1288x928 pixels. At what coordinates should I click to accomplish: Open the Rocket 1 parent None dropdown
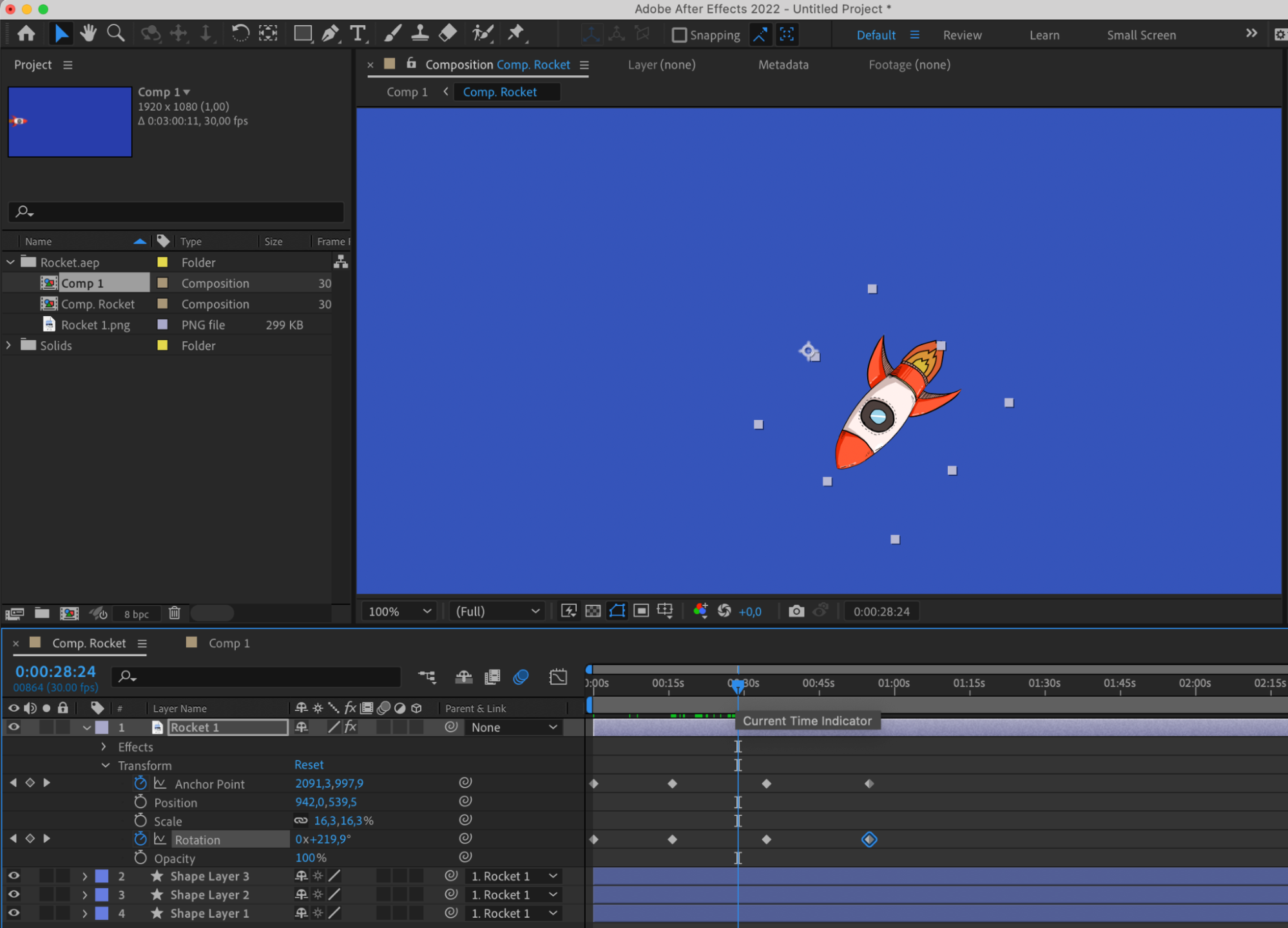tap(514, 727)
